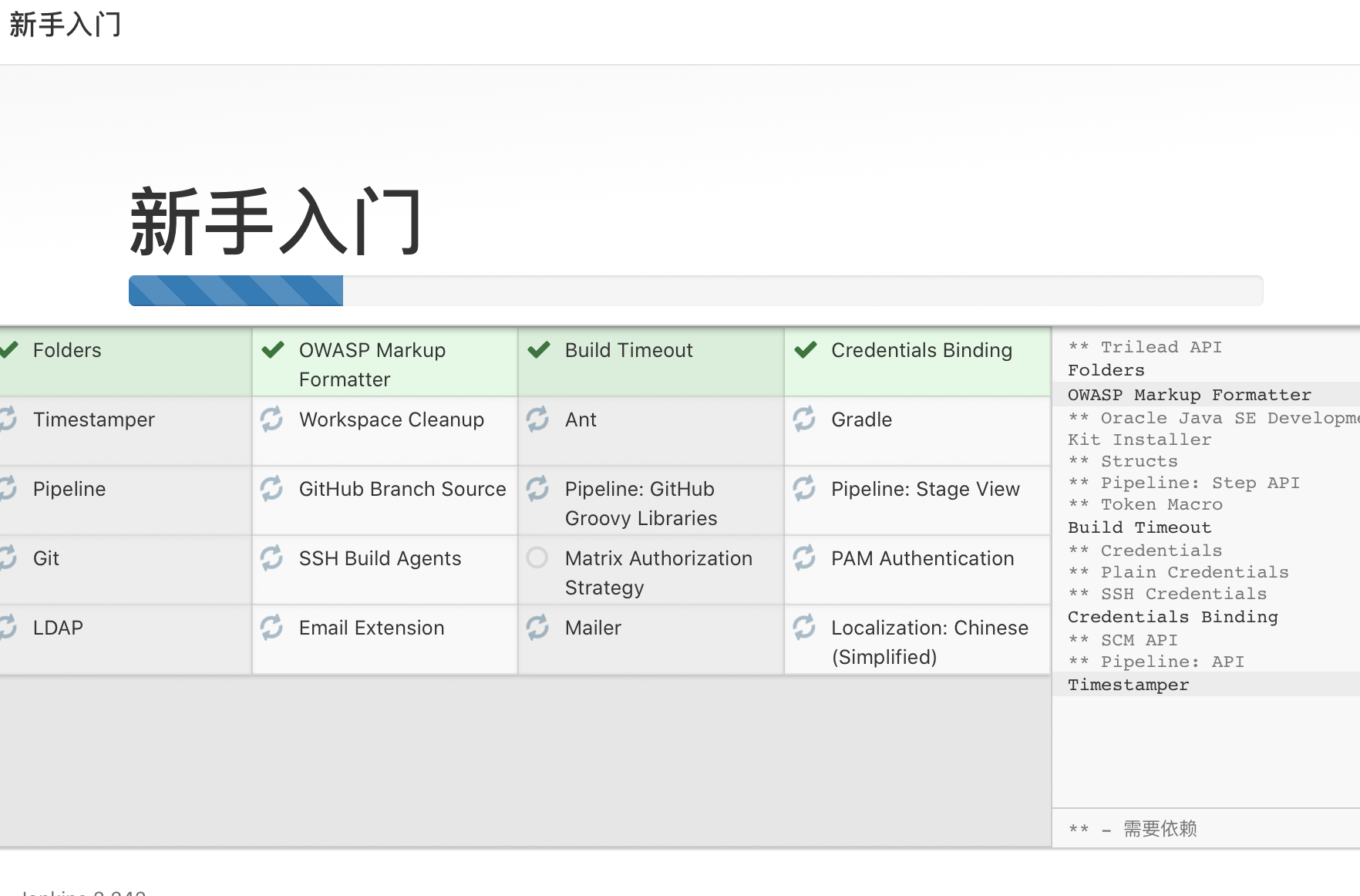
Task: Select the Mailer plugin name
Action: click(x=593, y=628)
